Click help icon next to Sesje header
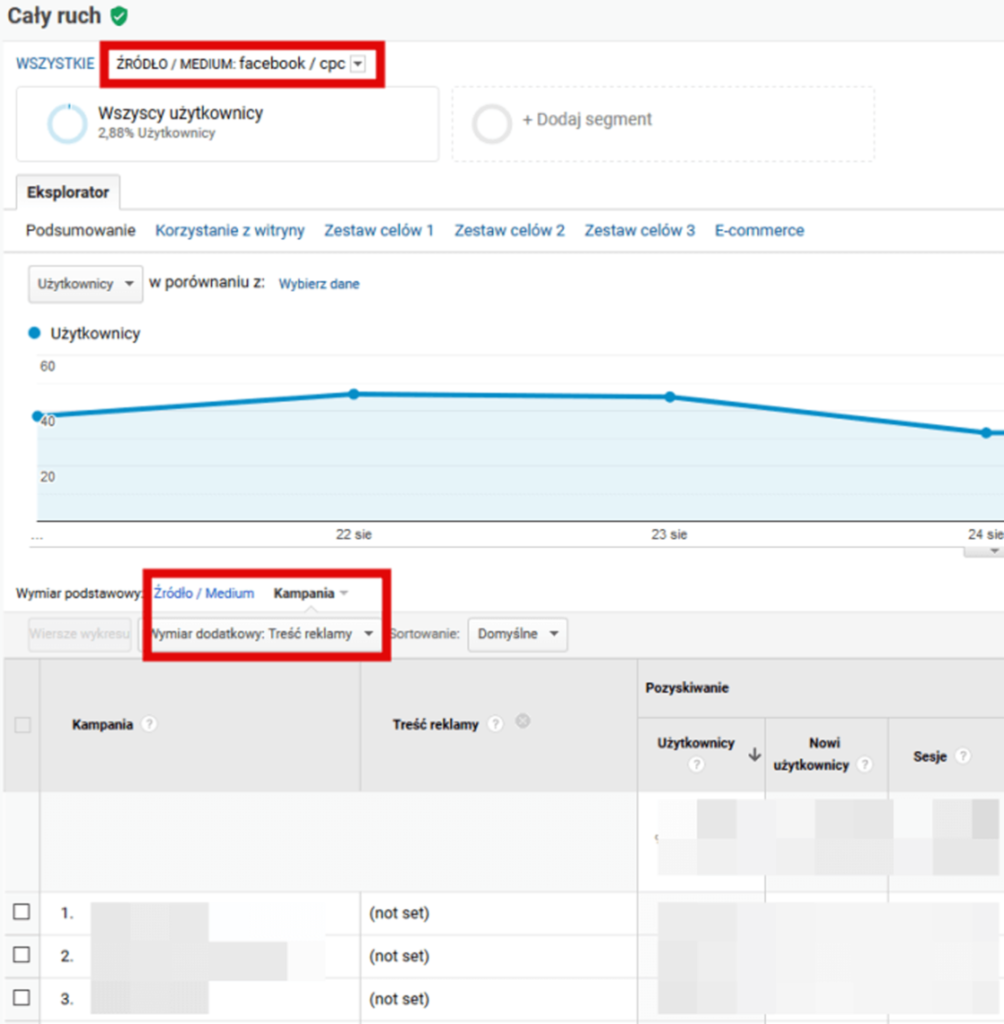The image size is (1004, 1024). click(962, 756)
